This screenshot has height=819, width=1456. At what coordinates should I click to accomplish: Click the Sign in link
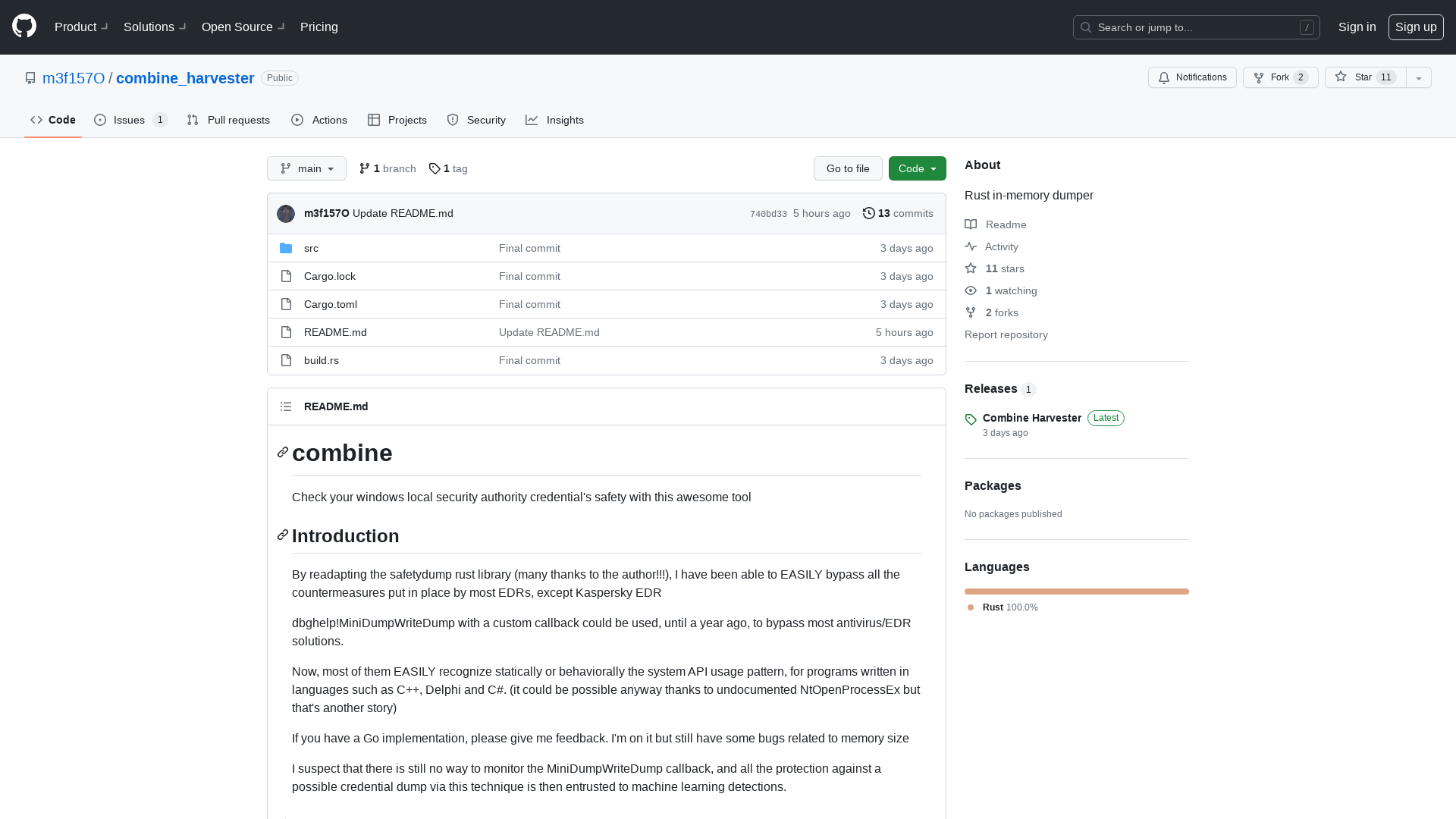pos(1357,27)
